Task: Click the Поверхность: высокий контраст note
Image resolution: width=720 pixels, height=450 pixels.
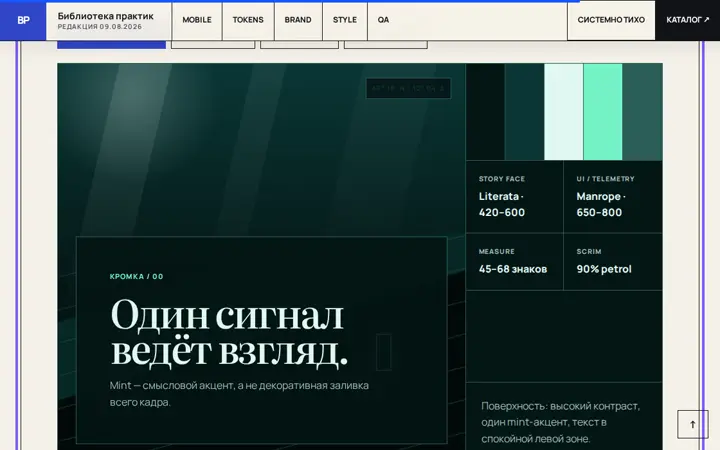Action: [x=560, y=422]
